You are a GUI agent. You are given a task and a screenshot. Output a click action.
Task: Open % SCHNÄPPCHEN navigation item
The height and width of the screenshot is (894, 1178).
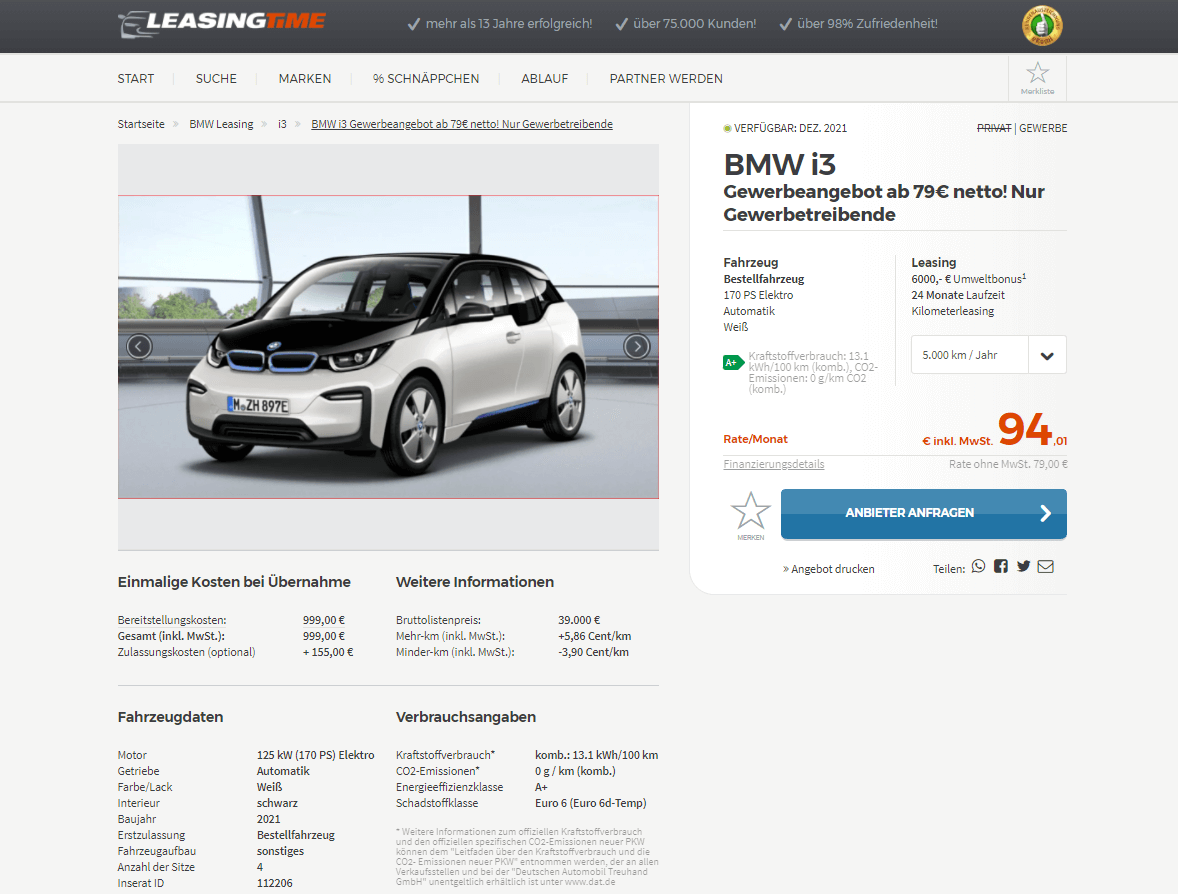point(426,79)
